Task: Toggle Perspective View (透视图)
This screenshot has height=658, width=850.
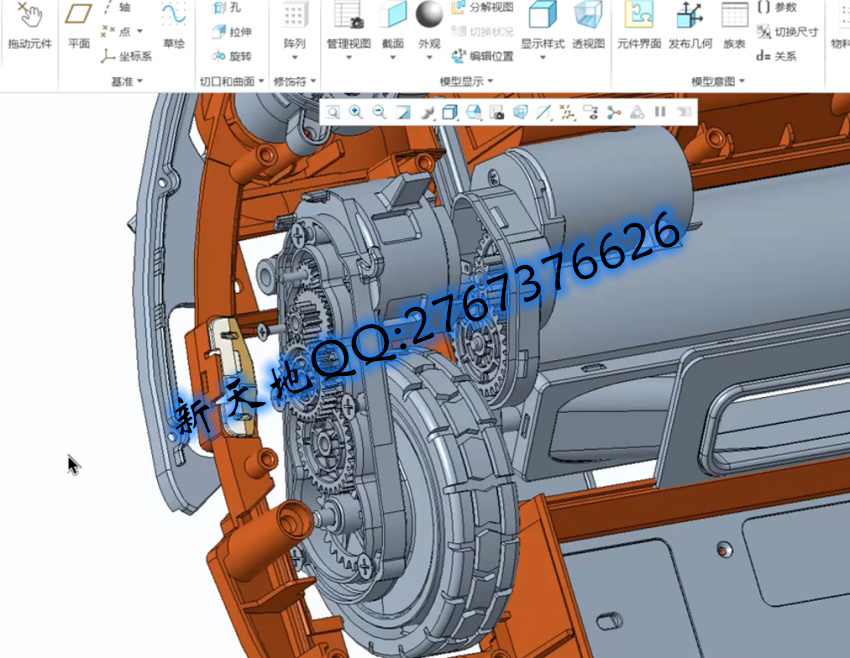Action: 588,27
